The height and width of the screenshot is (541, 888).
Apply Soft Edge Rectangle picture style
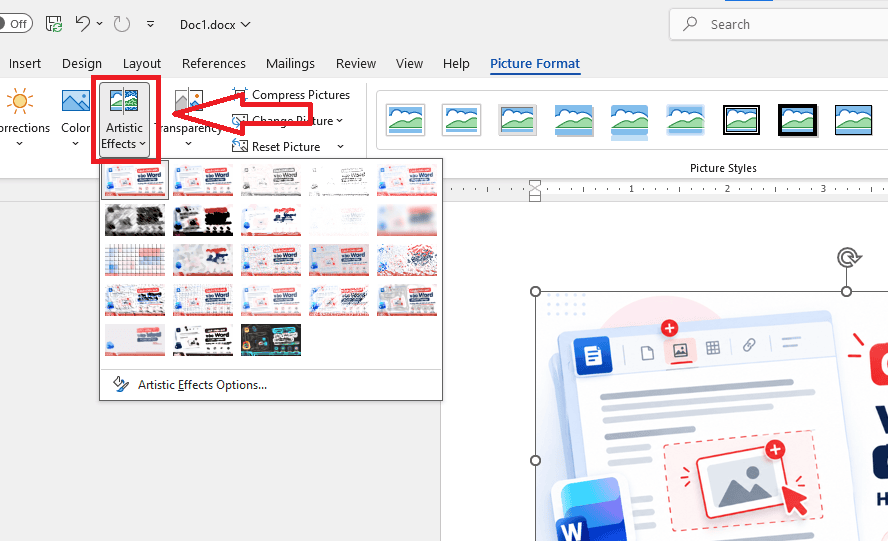(685, 120)
